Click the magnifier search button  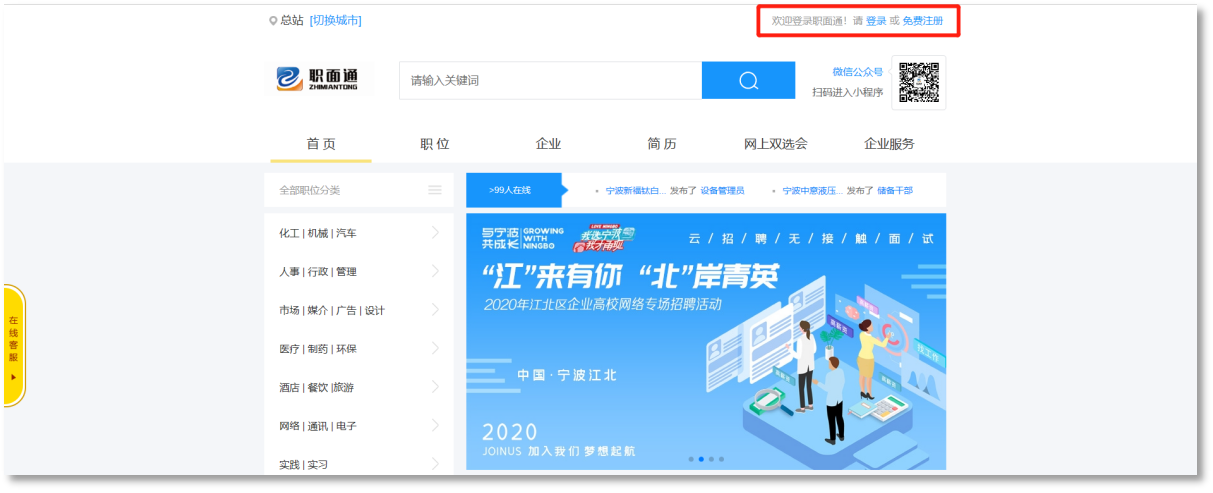[x=748, y=80]
